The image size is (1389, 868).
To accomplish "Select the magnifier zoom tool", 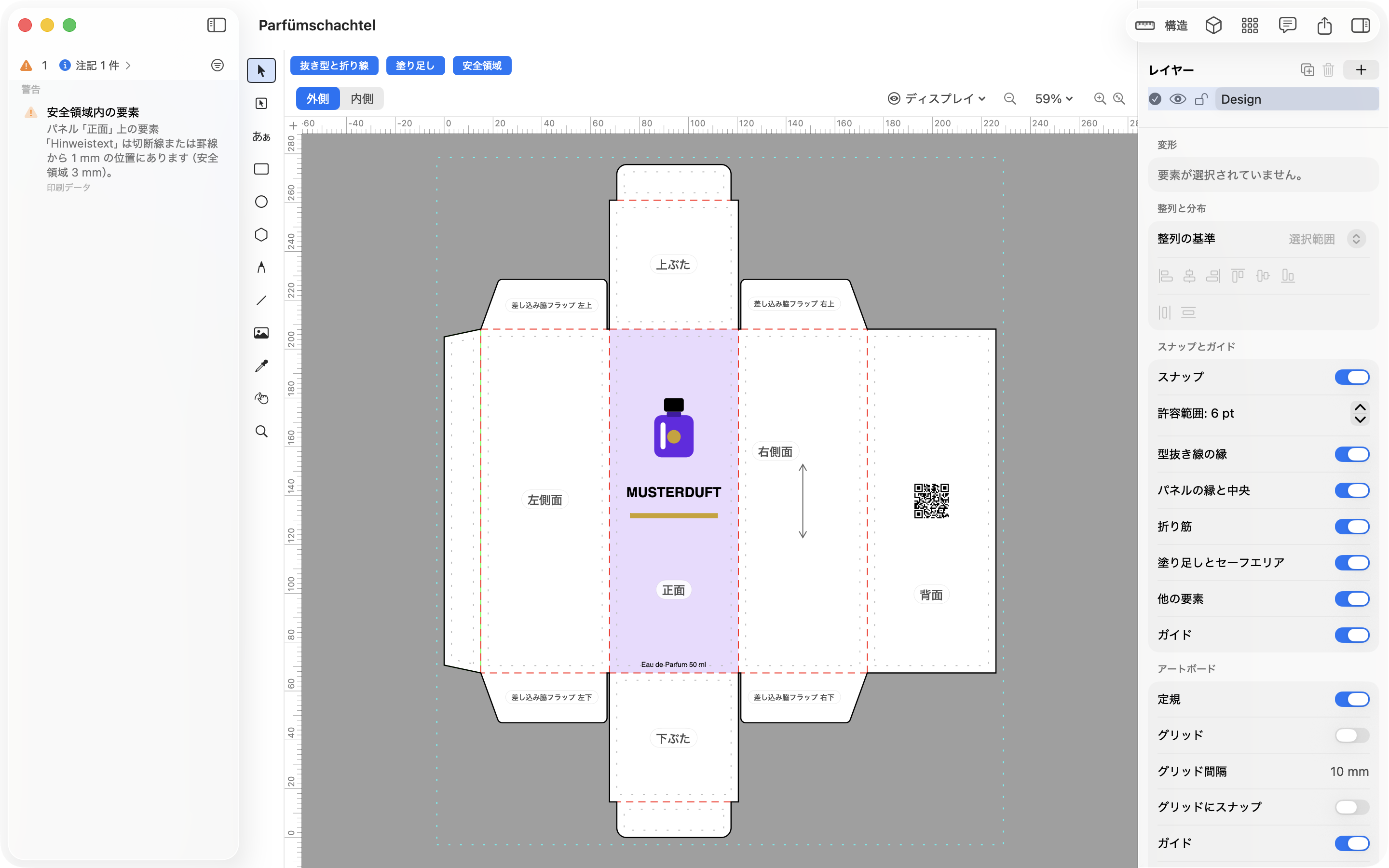I will coord(261,431).
